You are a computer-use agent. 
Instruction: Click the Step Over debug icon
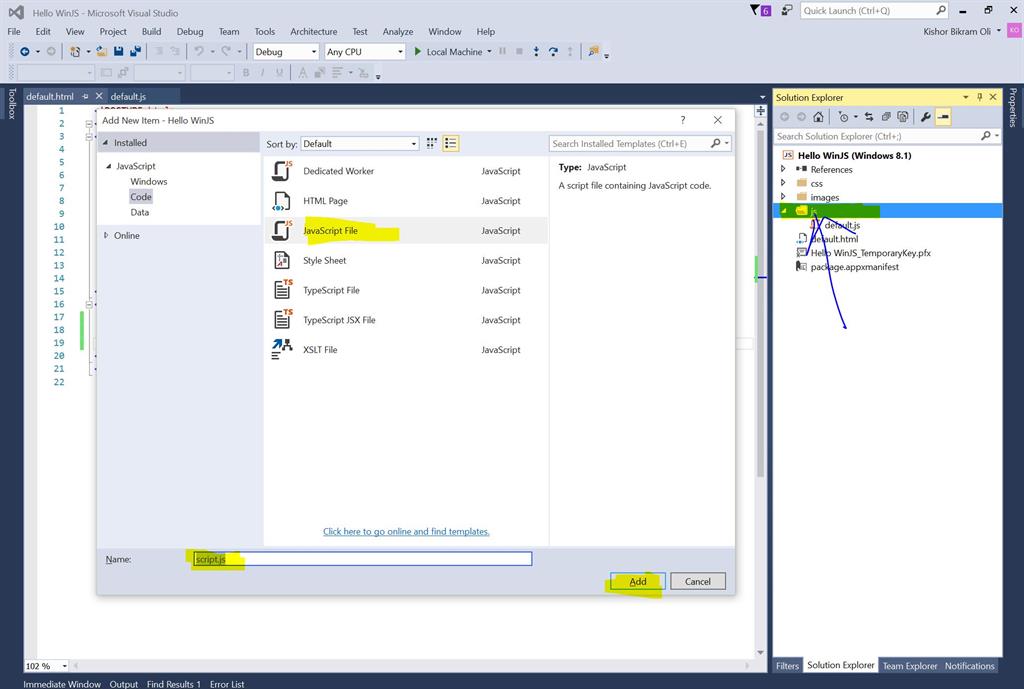553,52
